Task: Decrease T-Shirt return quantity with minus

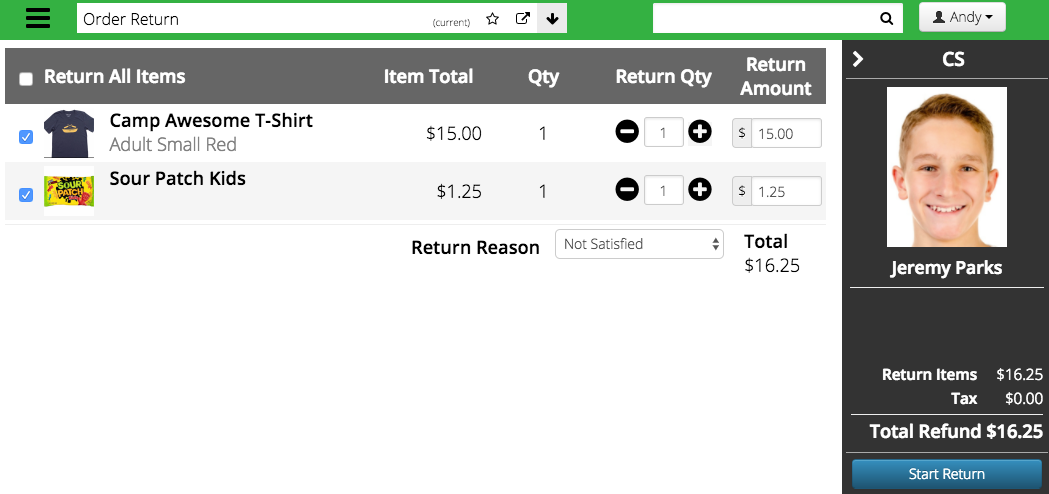Action: [627, 132]
